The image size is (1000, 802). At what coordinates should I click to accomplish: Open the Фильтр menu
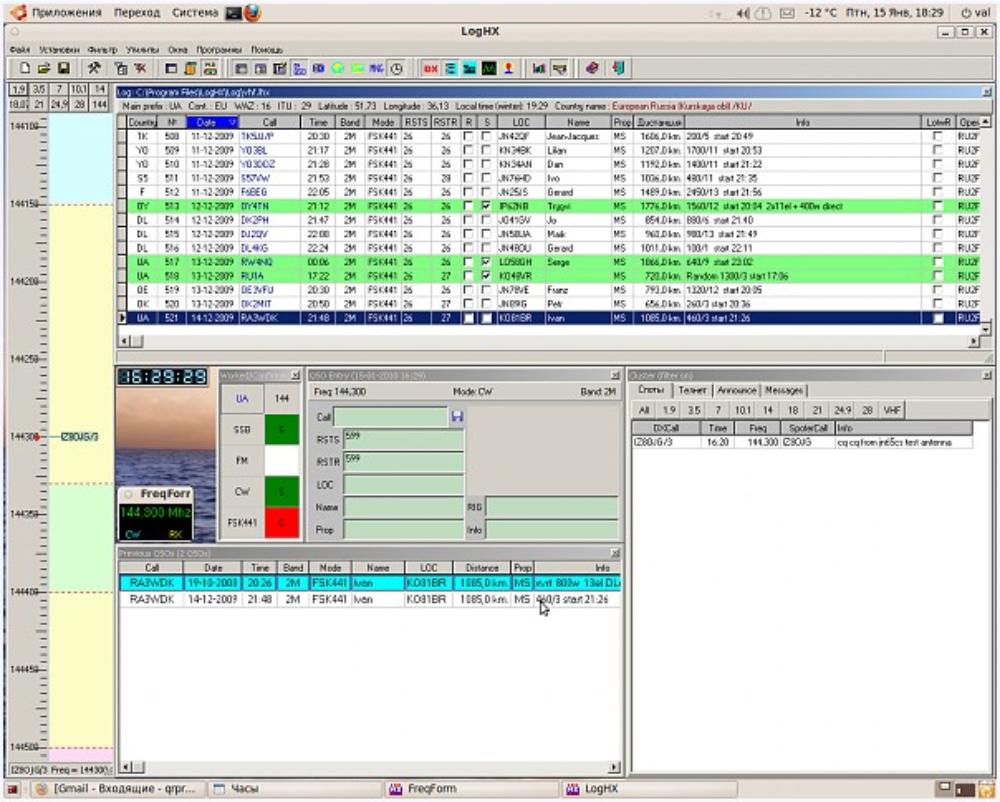tap(101, 49)
